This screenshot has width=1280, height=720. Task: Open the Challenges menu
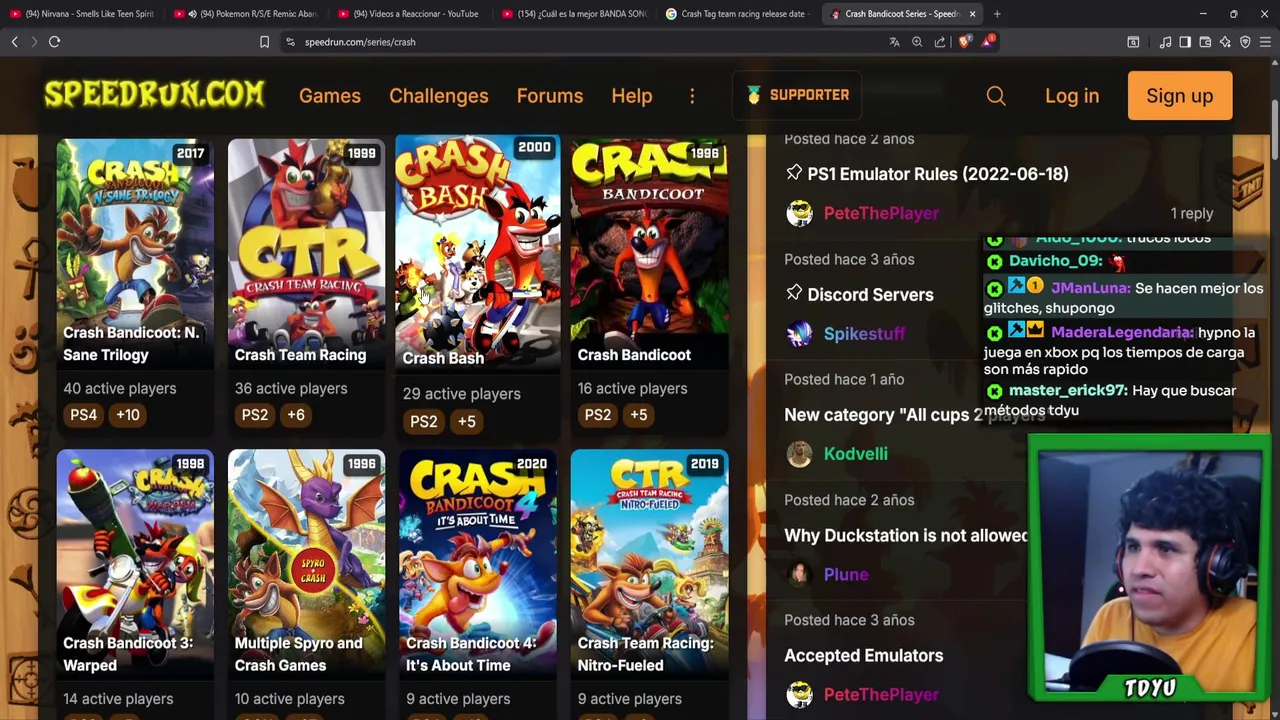[x=439, y=96]
